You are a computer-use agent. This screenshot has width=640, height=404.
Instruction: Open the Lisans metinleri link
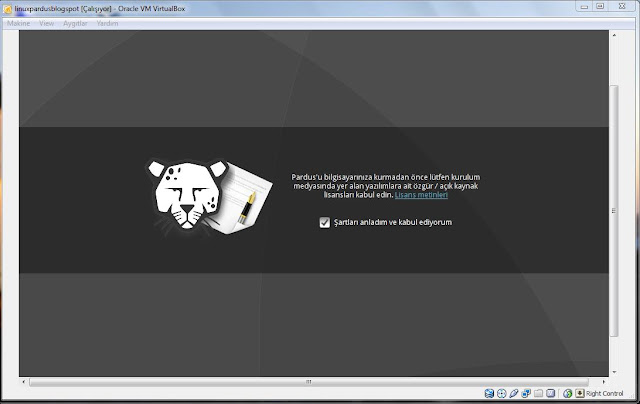[421, 195]
